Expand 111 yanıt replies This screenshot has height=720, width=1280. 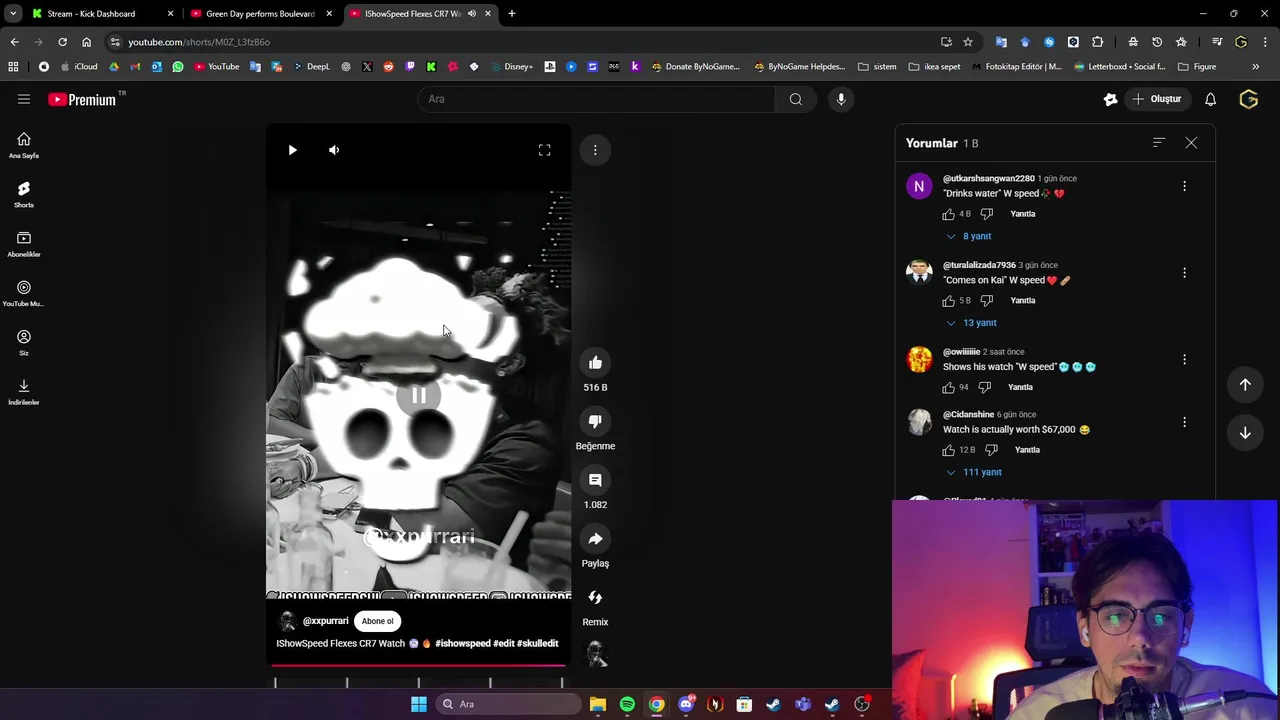click(x=974, y=472)
